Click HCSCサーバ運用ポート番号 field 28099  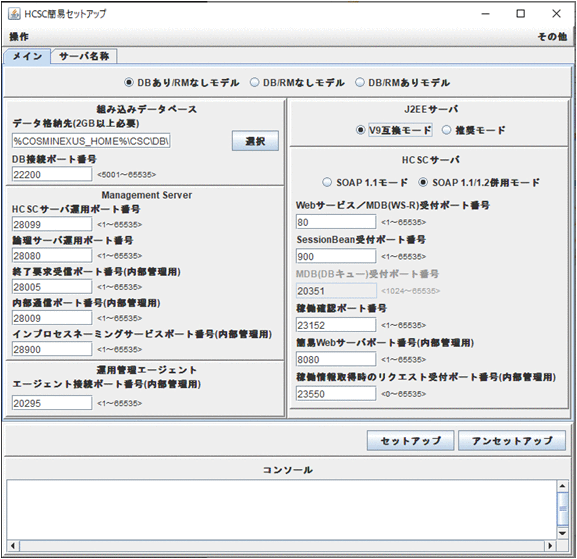52,224
